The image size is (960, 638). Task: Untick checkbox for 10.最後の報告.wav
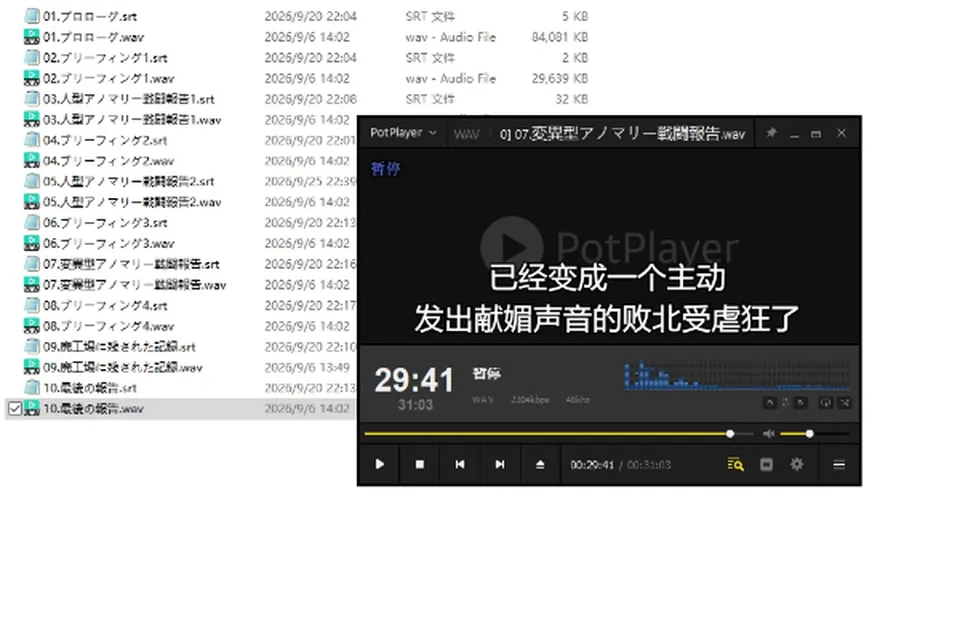point(15,408)
